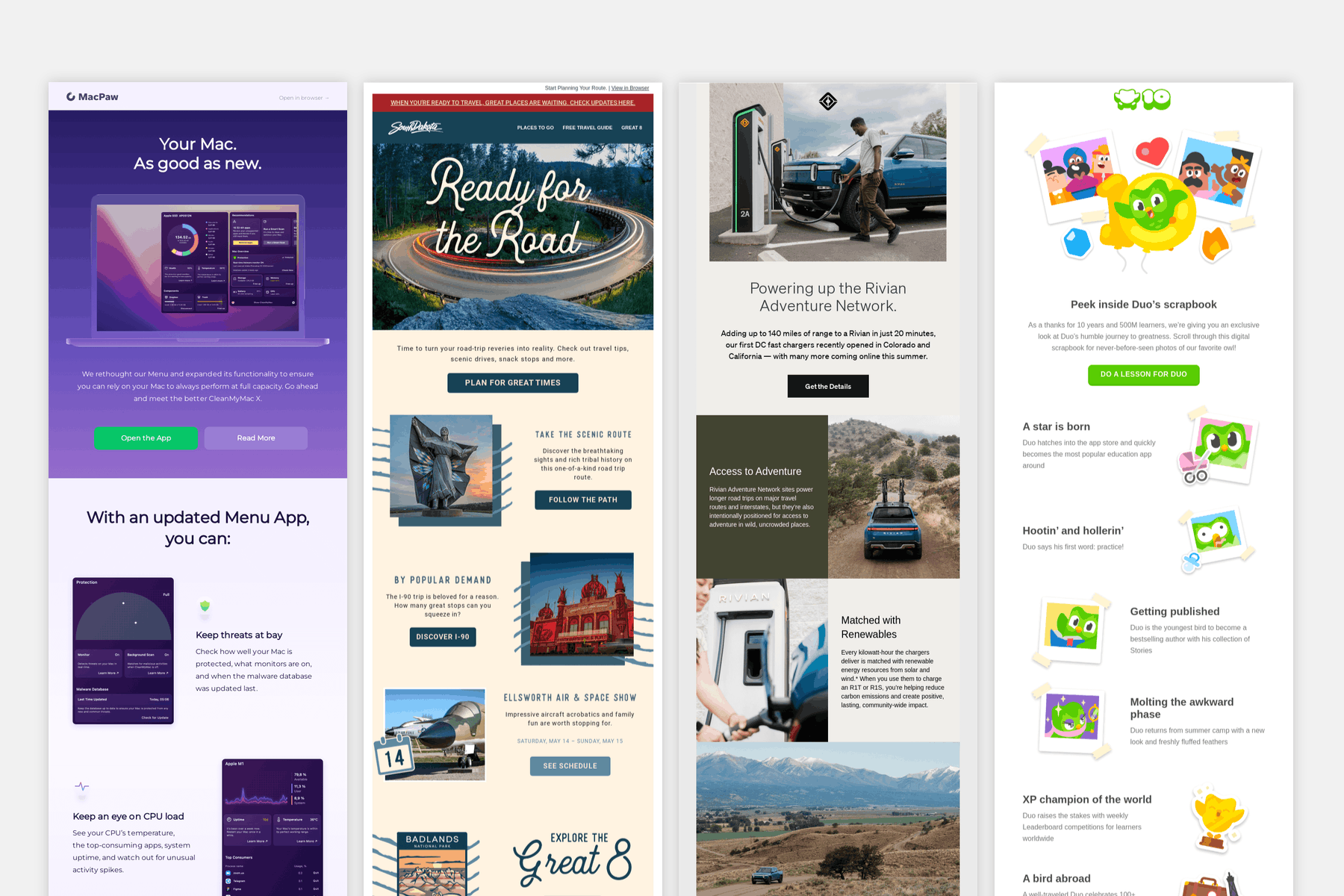Screen dimensions: 1344x896
Task: Open View in Browser link
Action: pos(629,87)
